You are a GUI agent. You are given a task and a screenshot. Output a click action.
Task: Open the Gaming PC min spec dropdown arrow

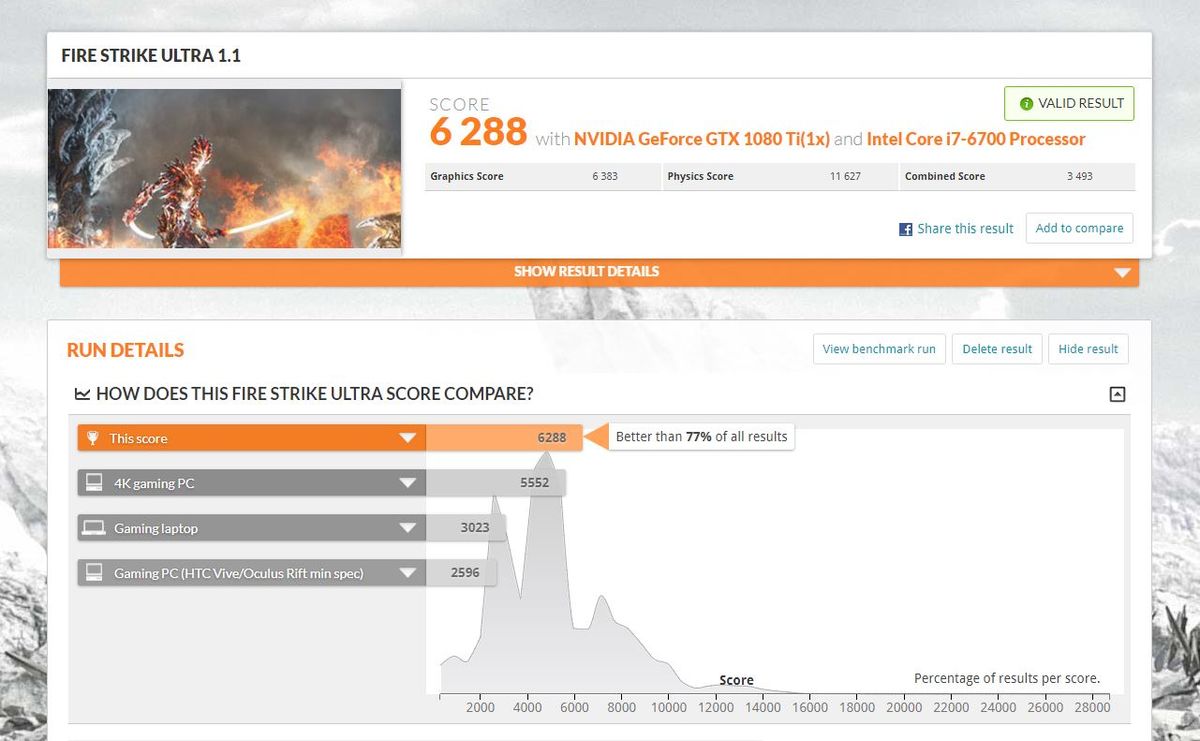tap(407, 573)
